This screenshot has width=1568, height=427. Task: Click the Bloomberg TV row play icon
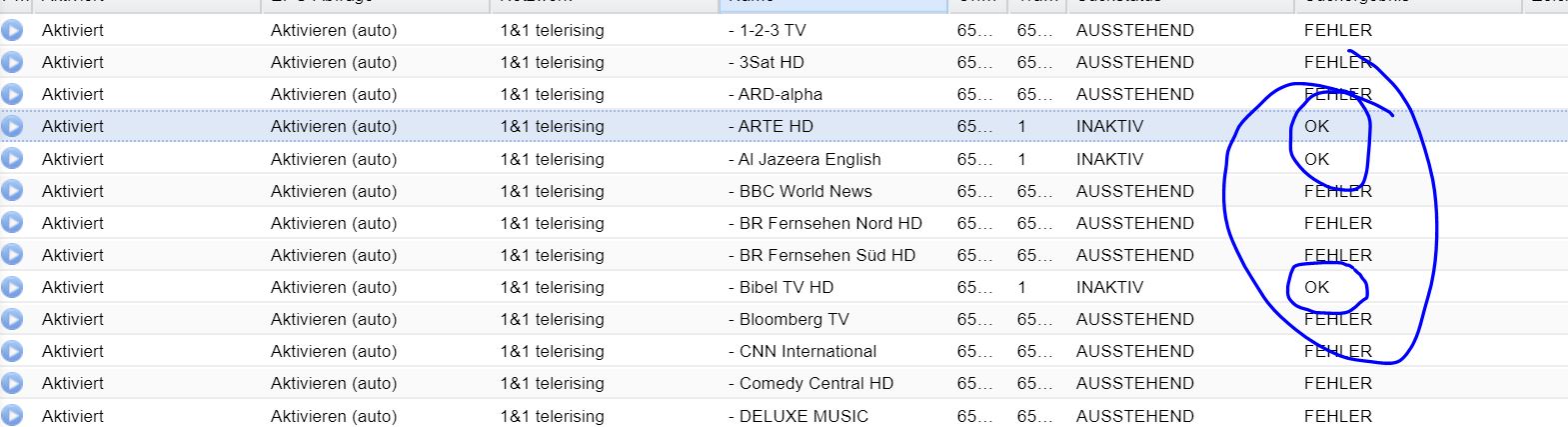point(12,319)
